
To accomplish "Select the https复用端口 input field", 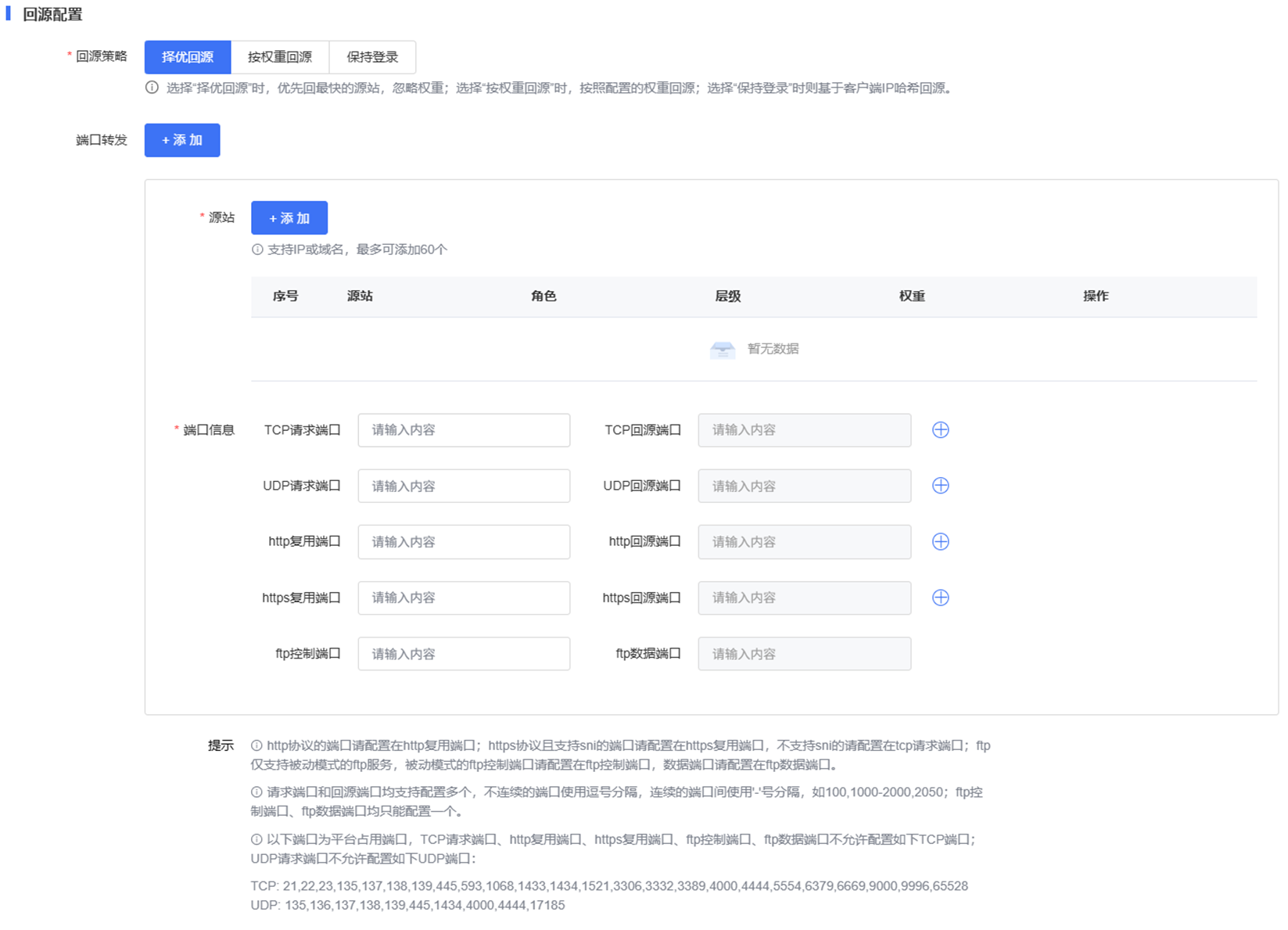I will 464,598.
